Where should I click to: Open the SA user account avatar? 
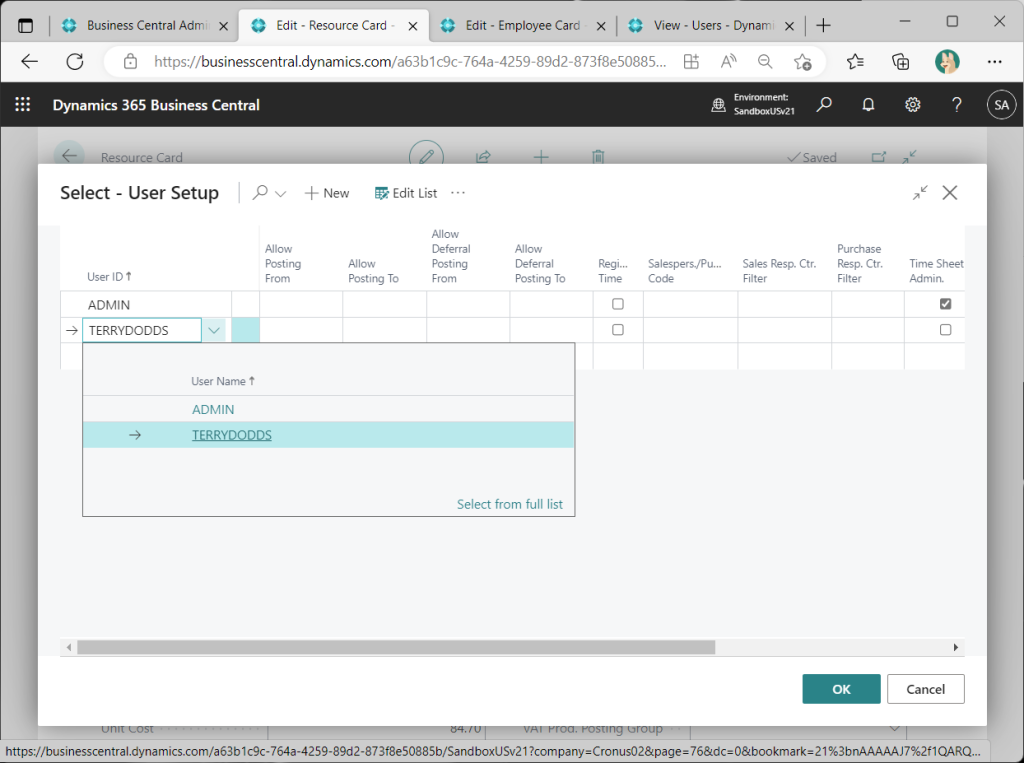(1001, 105)
